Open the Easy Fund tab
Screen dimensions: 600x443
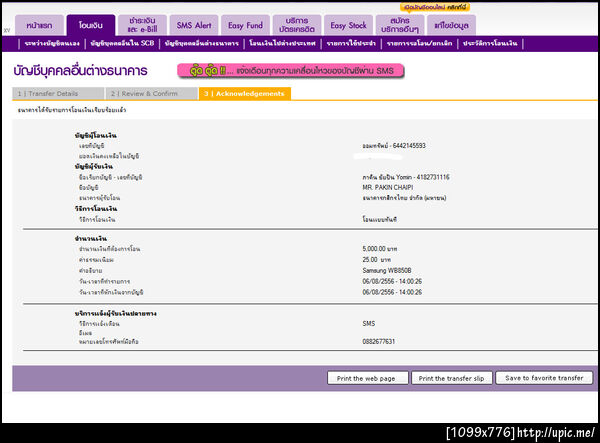tap(245, 25)
